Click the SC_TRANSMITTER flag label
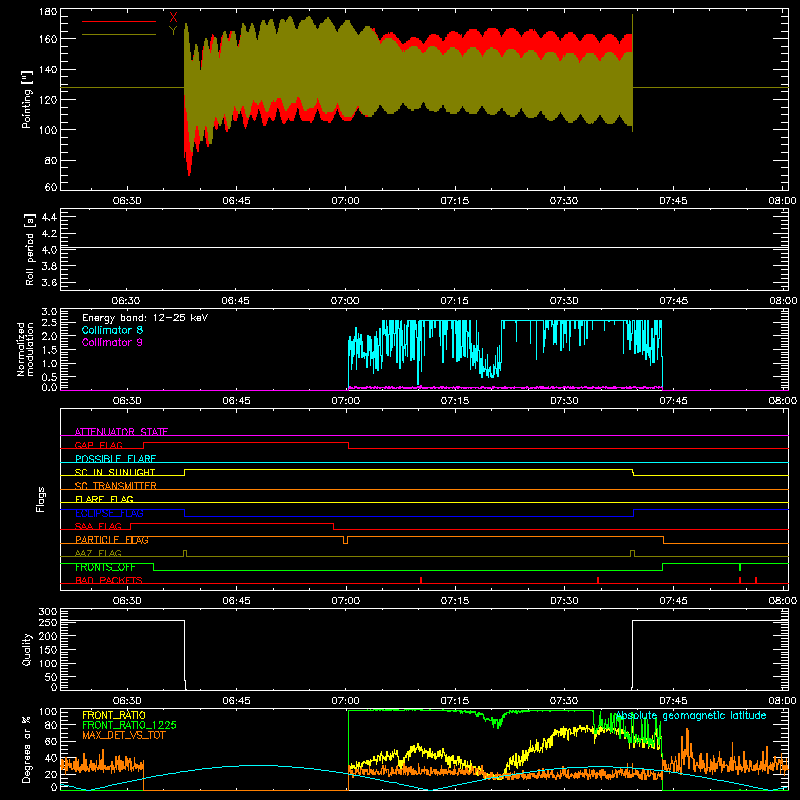This screenshot has height=800, width=800. point(116,486)
